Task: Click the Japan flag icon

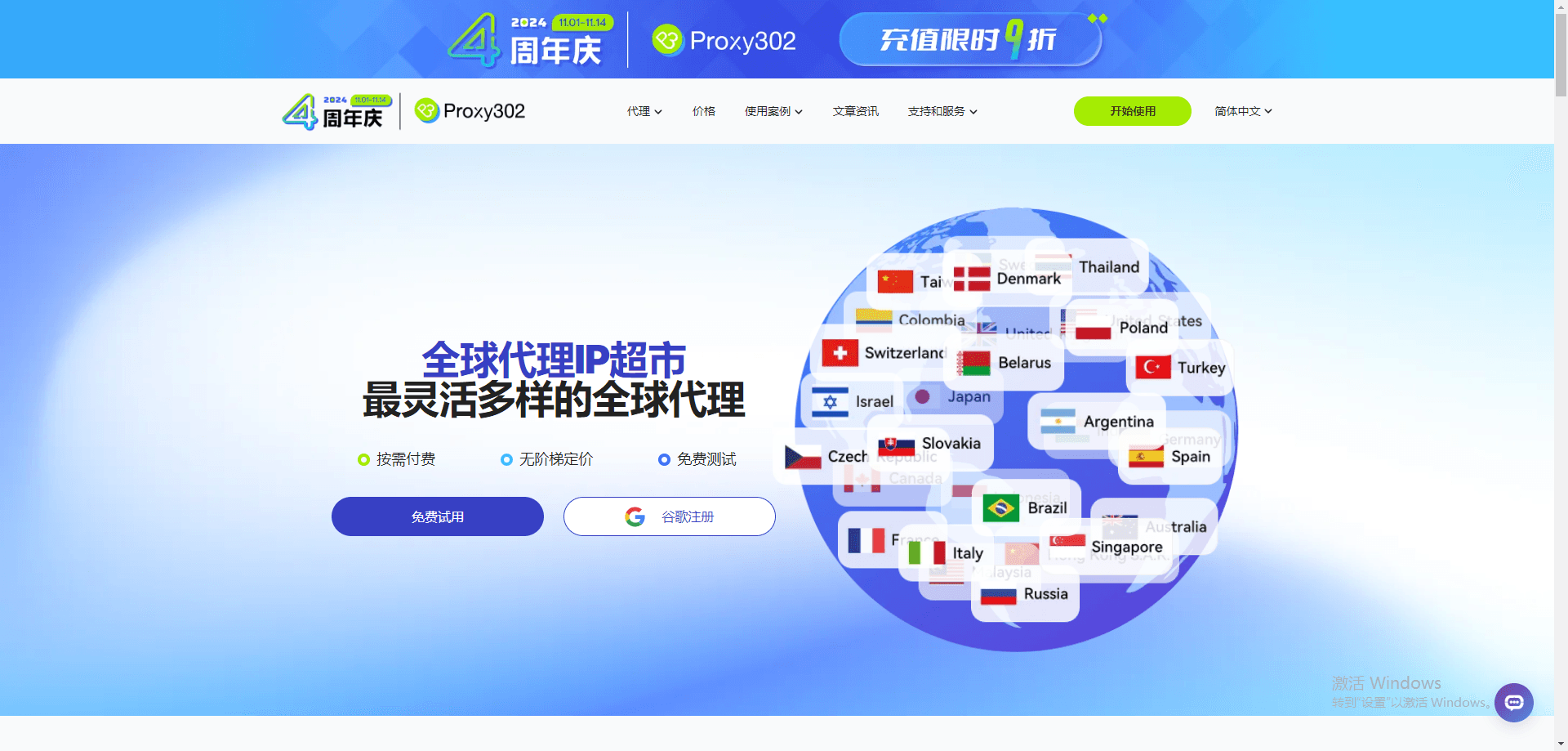Action: point(923,396)
